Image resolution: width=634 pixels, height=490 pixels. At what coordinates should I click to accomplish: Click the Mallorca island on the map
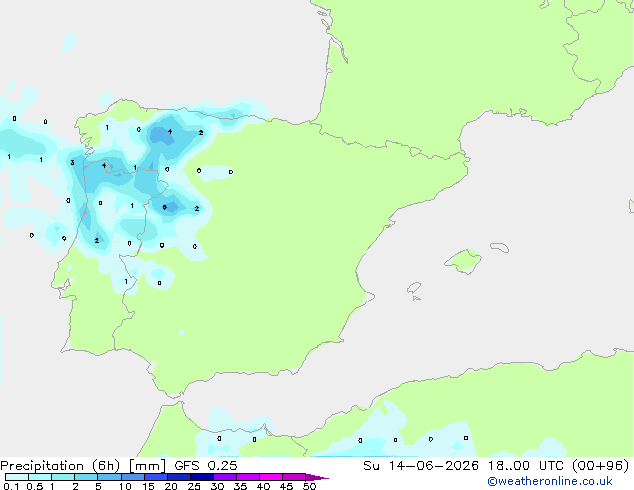[x=463, y=261]
